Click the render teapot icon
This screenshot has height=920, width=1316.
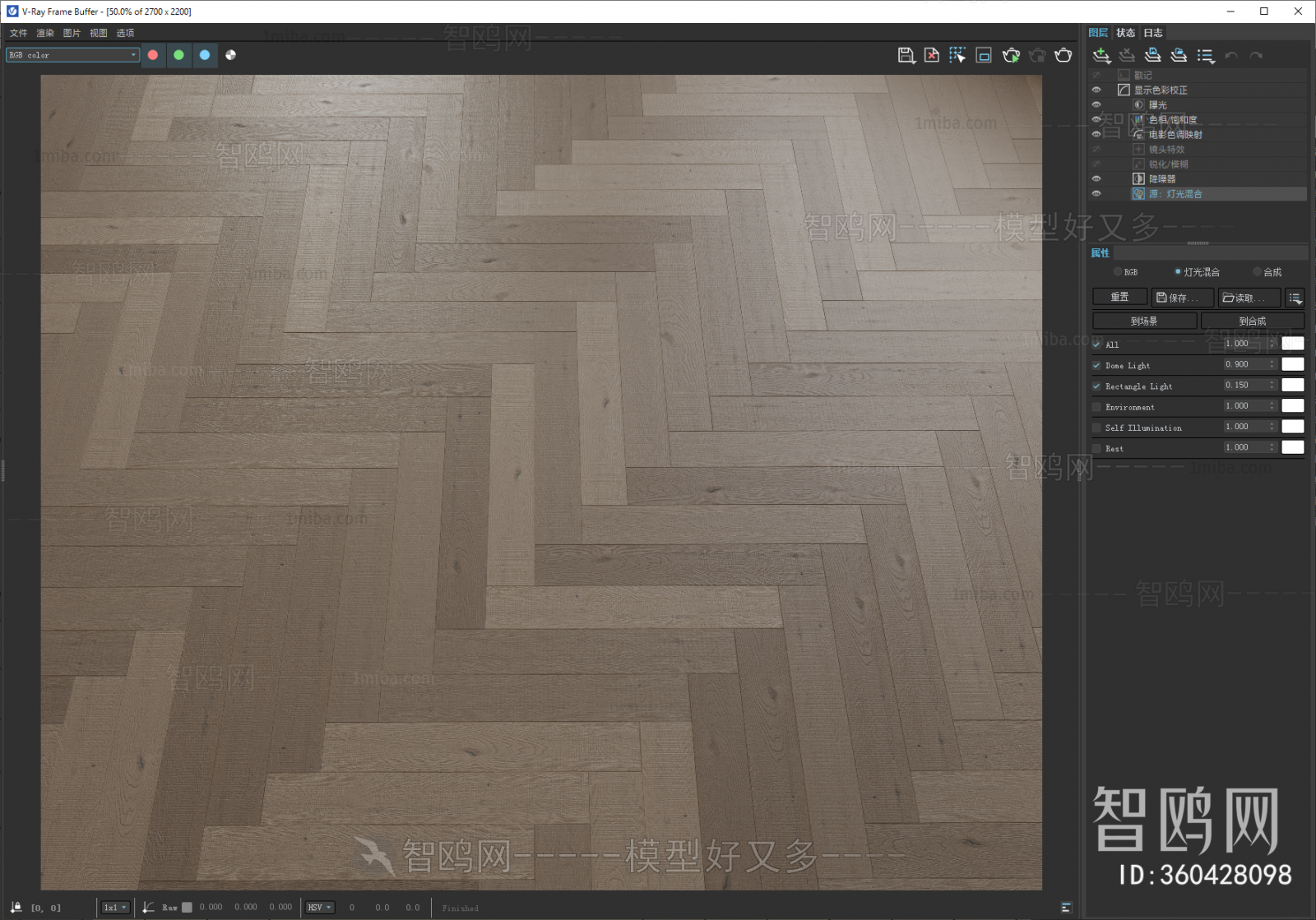(1063, 55)
